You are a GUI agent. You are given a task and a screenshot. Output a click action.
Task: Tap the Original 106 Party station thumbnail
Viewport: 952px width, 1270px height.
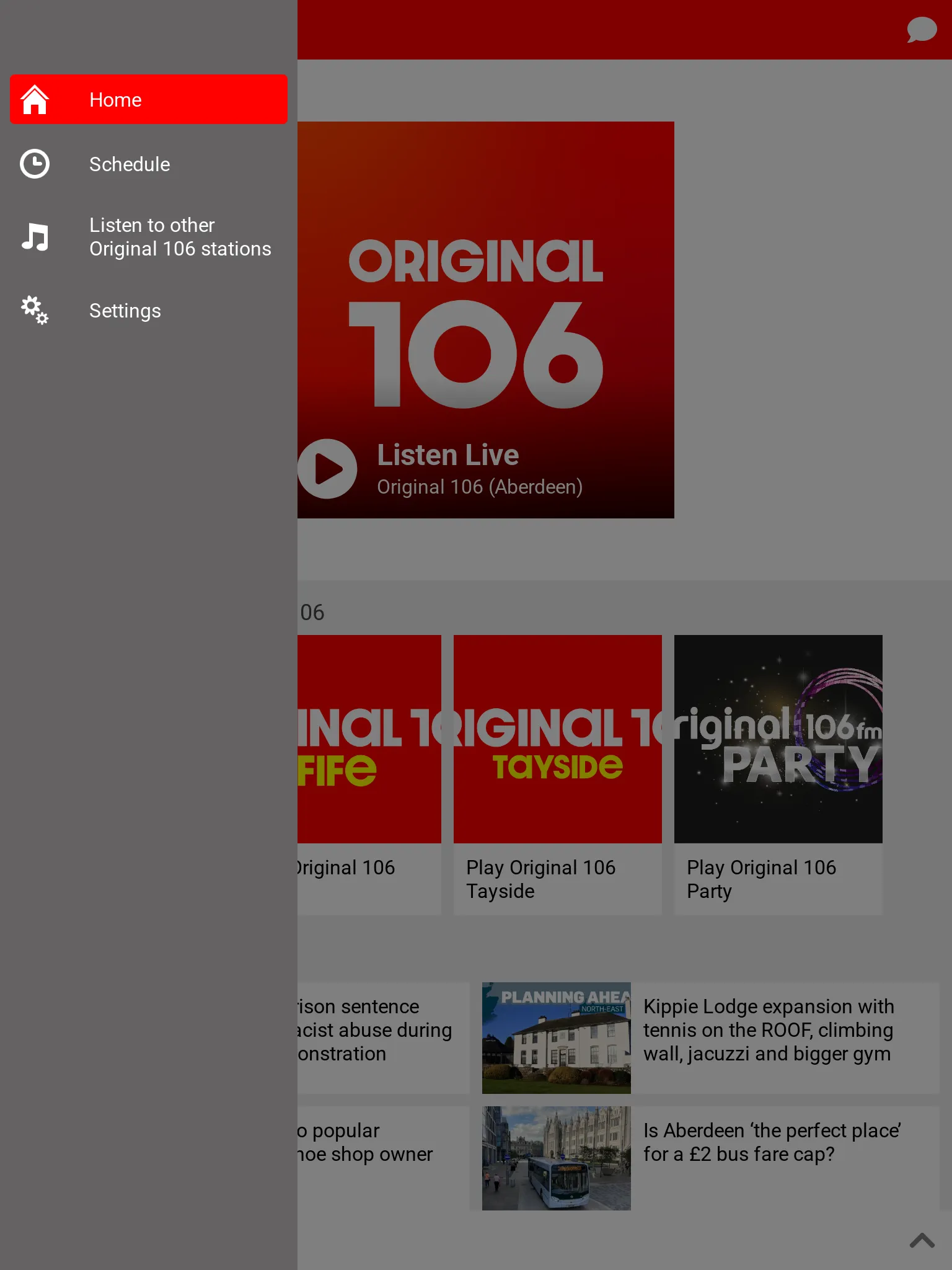coord(778,739)
